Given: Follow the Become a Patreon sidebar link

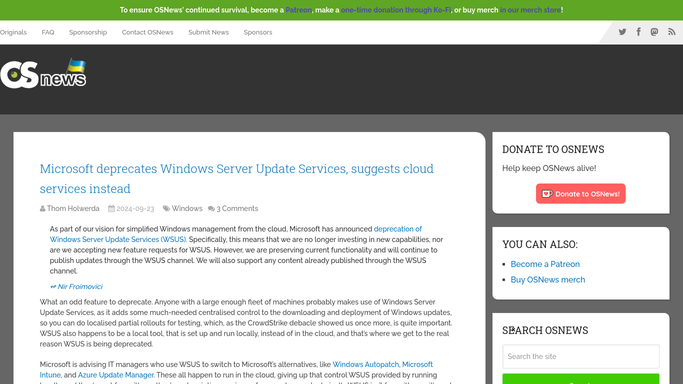Looking at the screenshot, I should pos(545,264).
